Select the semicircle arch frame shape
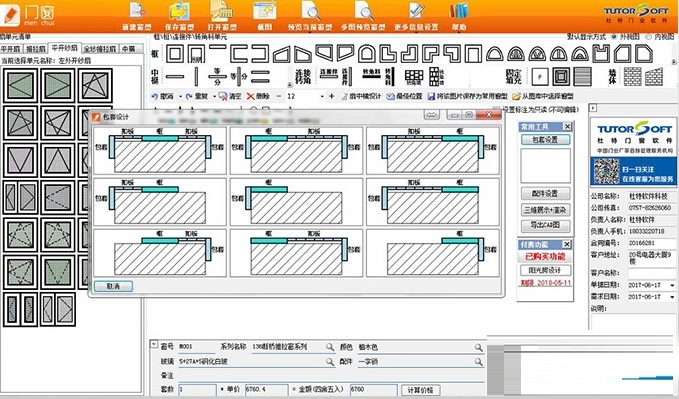This screenshot has width=679, height=399. point(495,54)
